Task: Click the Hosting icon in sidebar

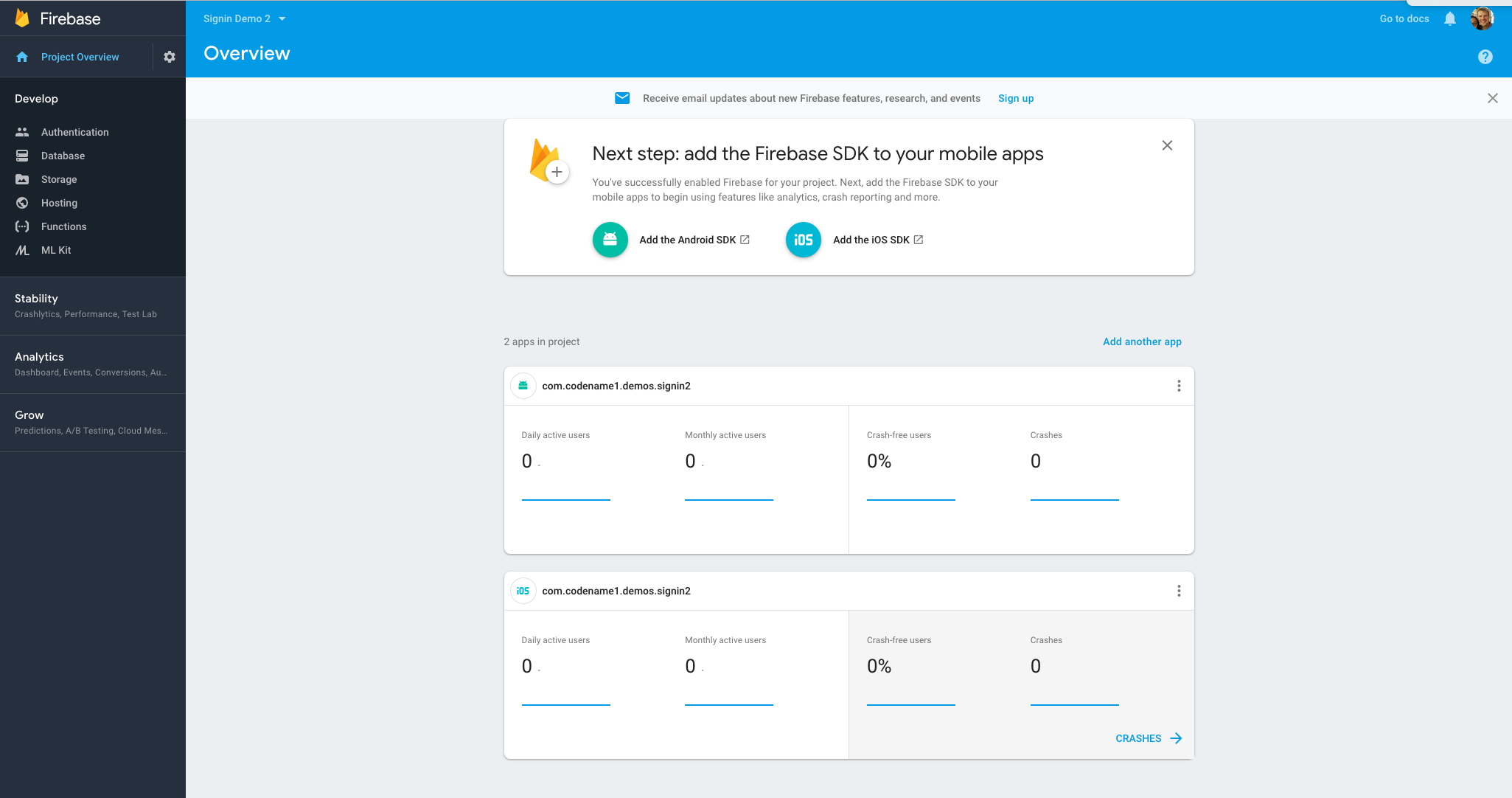Action: tap(22, 202)
